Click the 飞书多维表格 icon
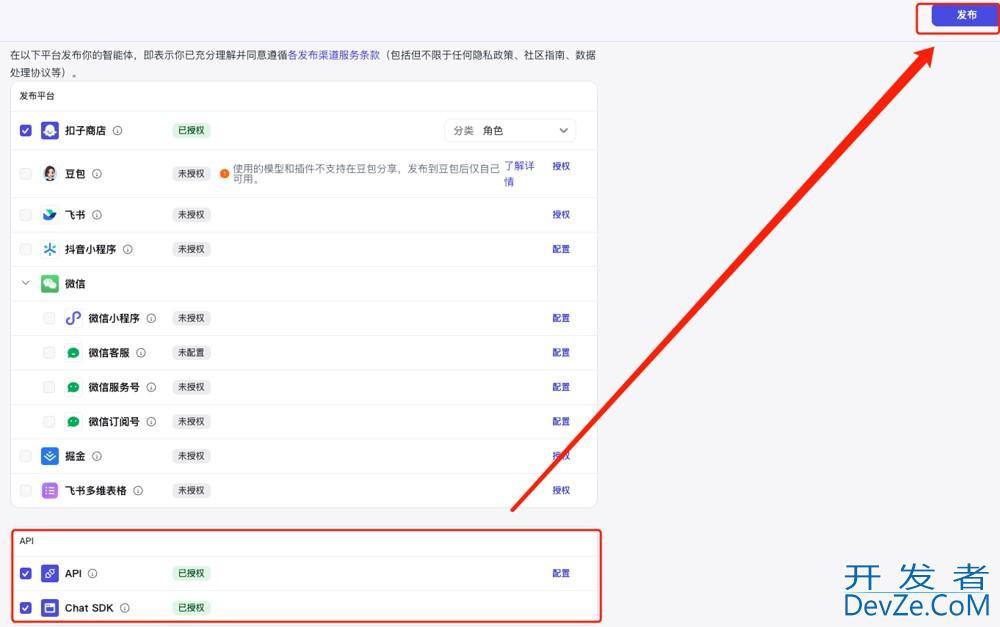Image resolution: width=1000 pixels, height=627 pixels. 50,491
